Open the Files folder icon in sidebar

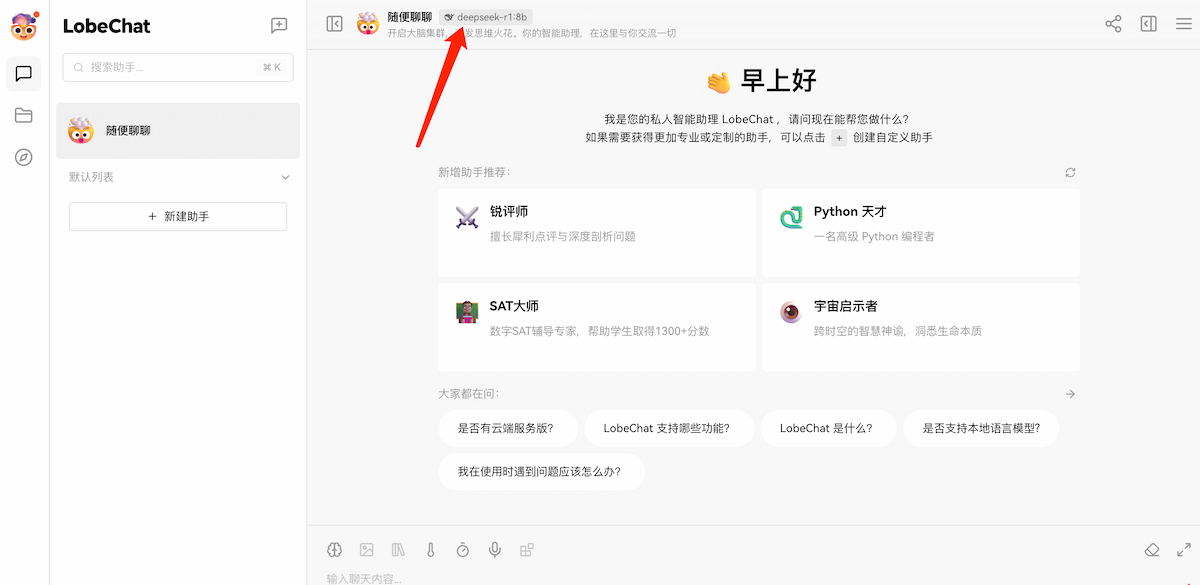point(24,115)
